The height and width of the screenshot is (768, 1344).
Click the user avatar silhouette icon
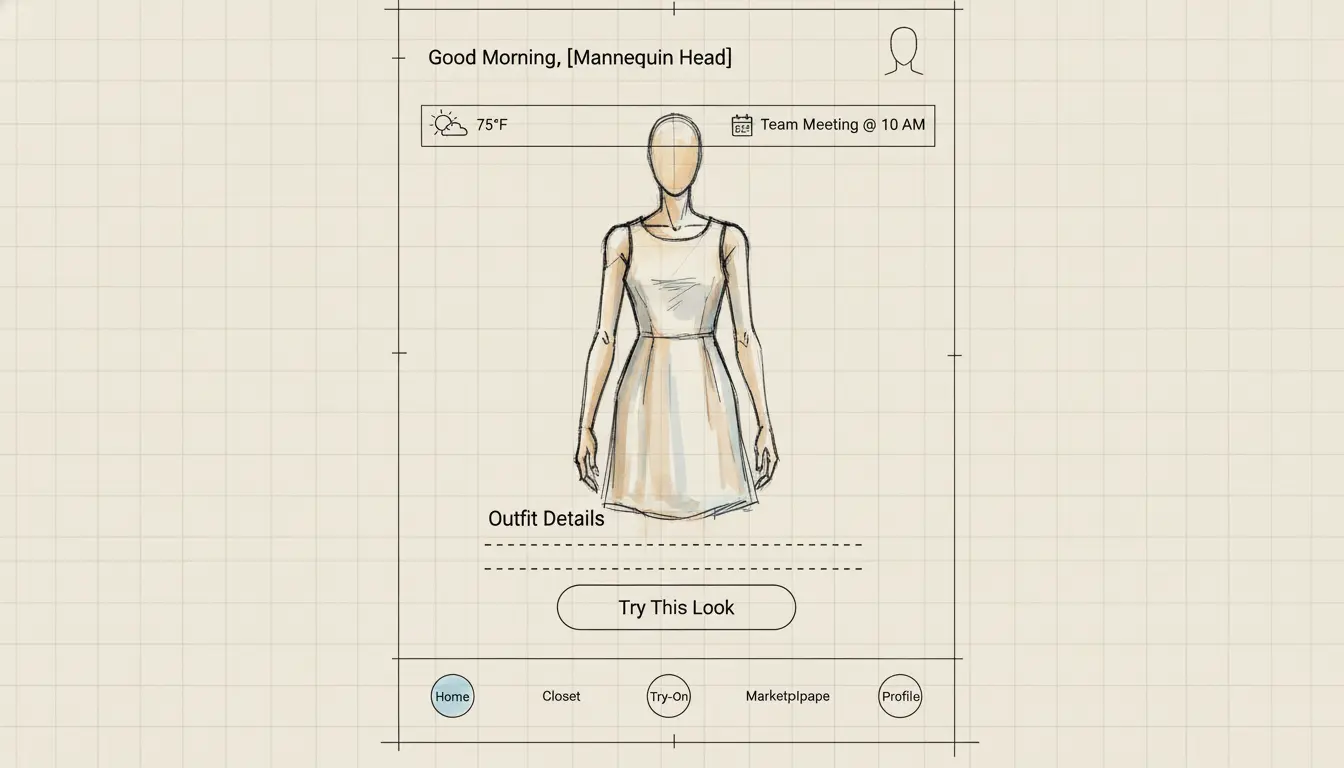pos(903,51)
